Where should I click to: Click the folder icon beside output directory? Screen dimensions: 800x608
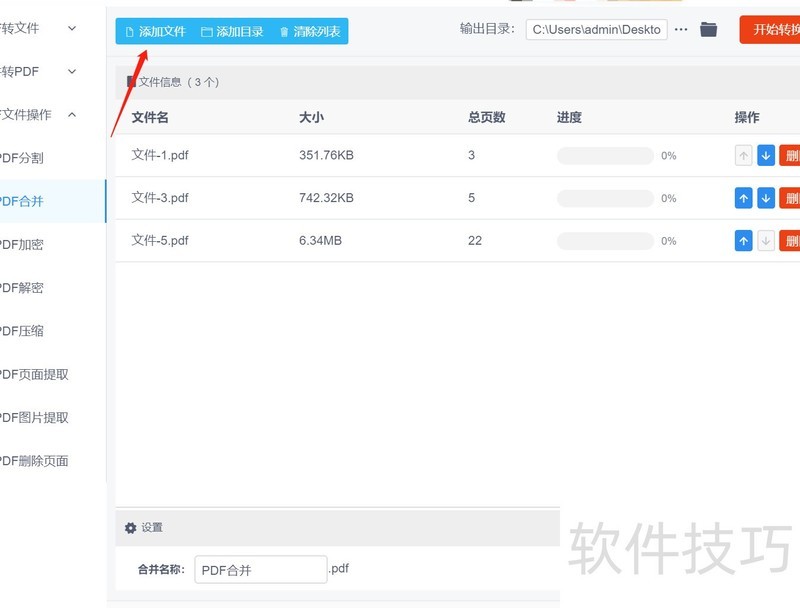(x=708, y=30)
